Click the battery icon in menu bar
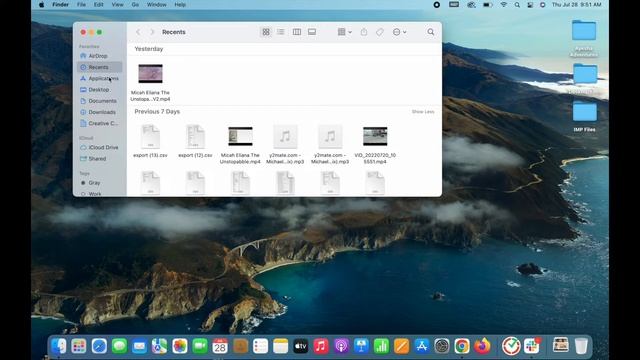This screenshot has height=360, width=640. coord(487,5)
